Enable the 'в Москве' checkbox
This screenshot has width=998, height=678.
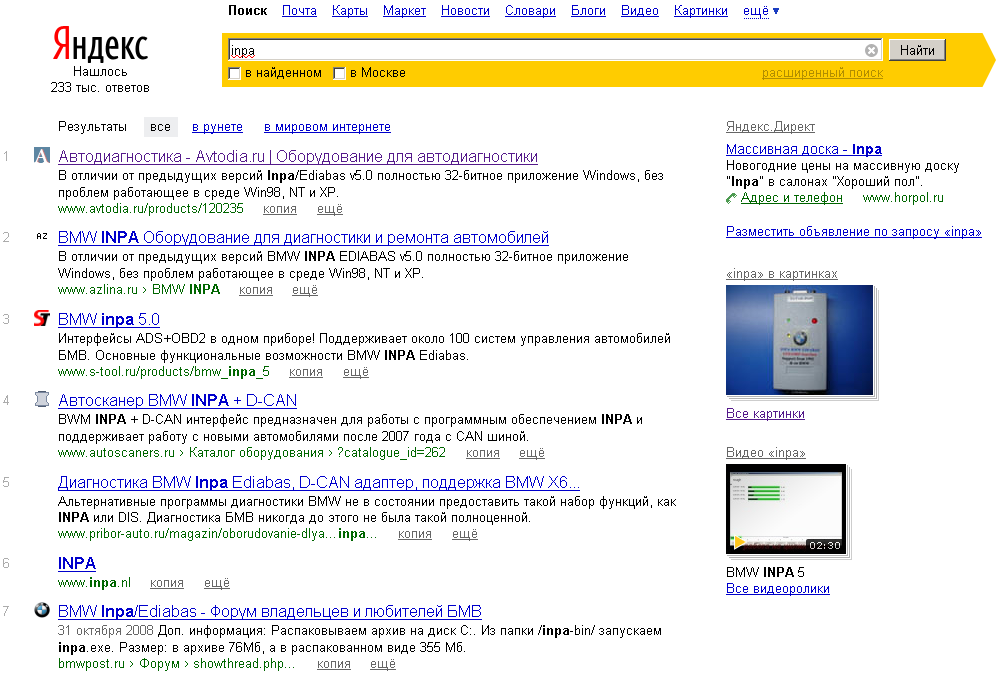coord(339,73)
